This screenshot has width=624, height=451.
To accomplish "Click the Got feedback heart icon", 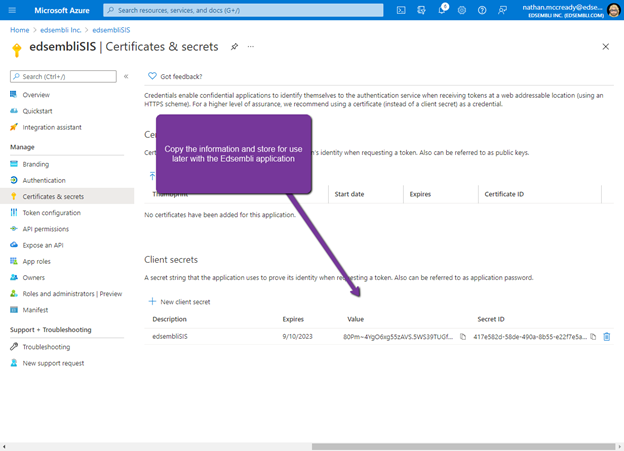I will 152,76.
